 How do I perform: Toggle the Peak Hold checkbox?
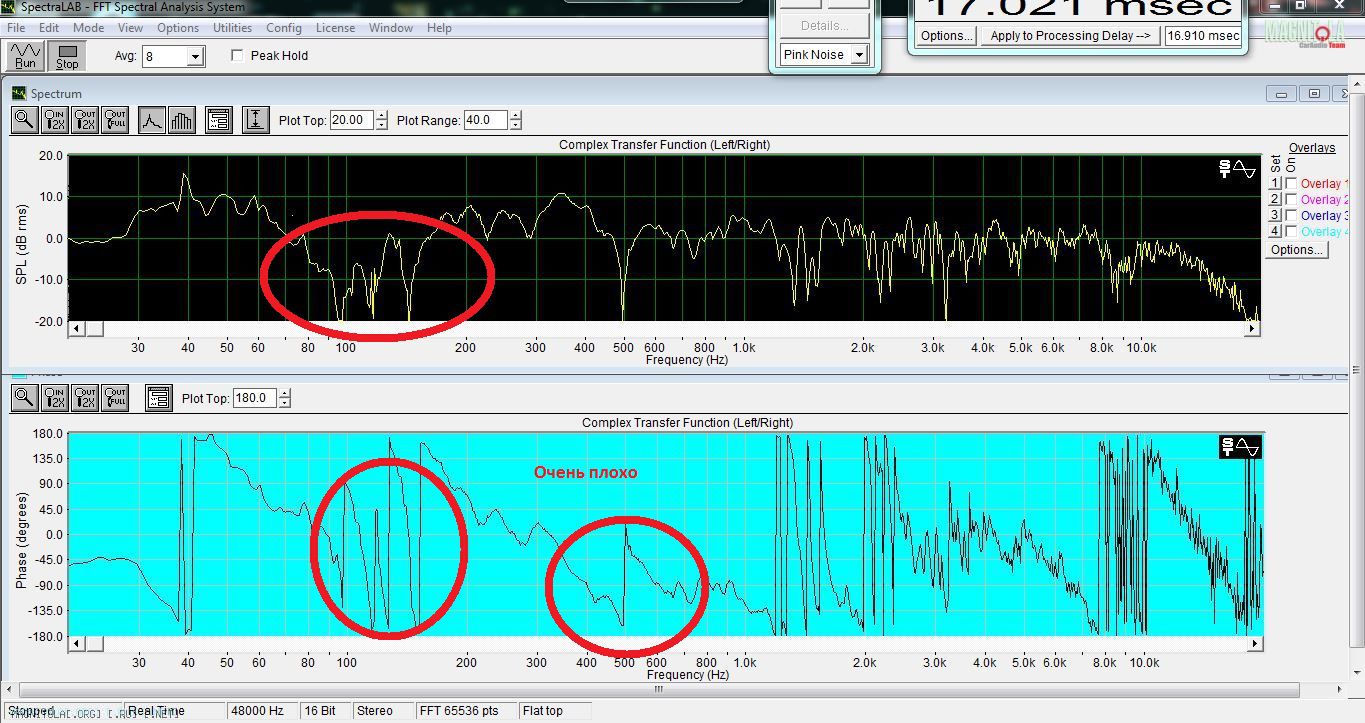point(237,56)
